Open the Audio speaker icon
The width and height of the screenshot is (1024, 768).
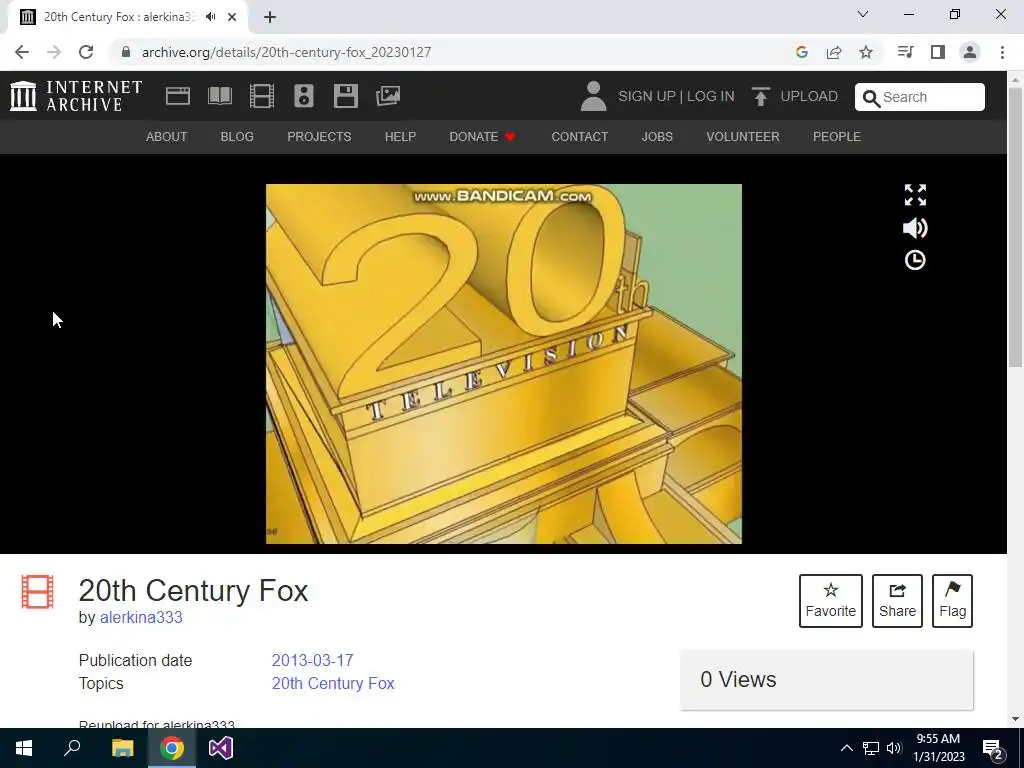point(304,96)
